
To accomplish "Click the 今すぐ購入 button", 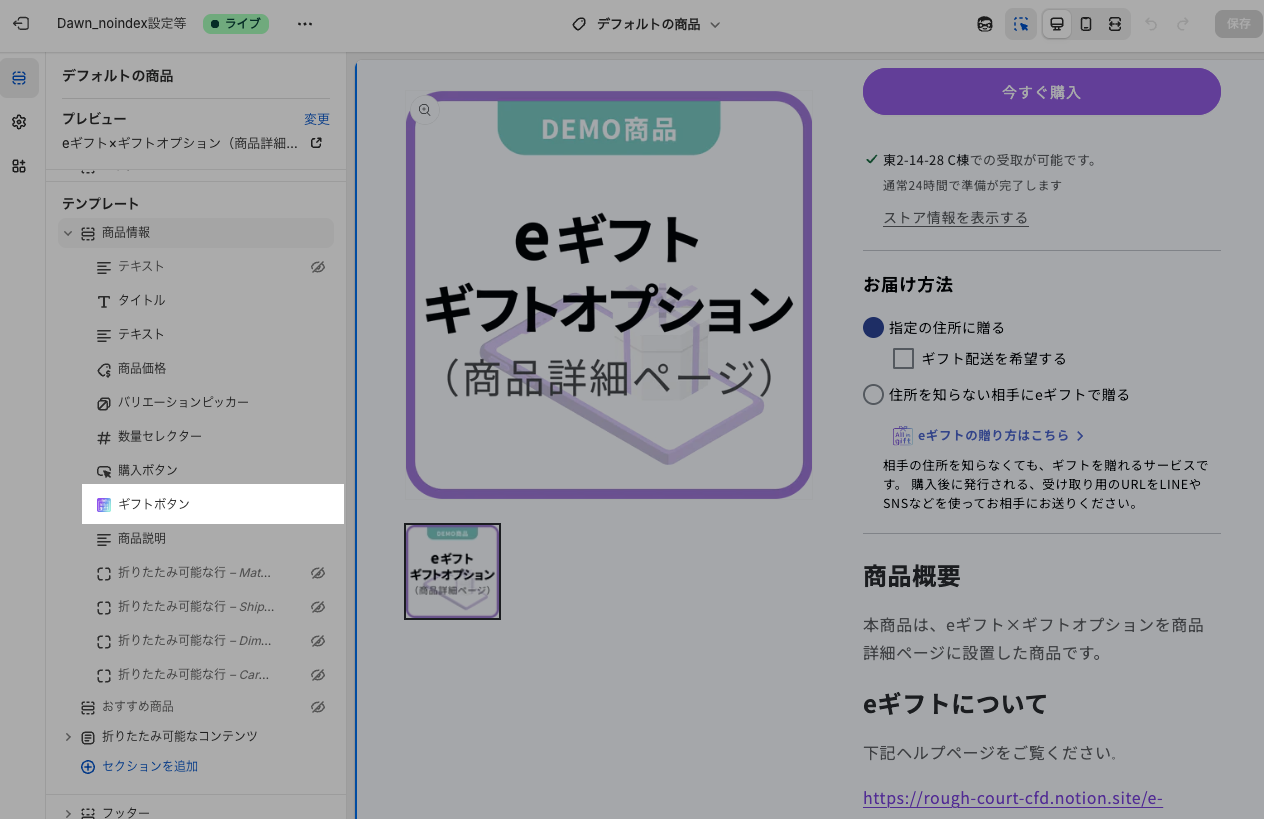I will (1041, 92).
